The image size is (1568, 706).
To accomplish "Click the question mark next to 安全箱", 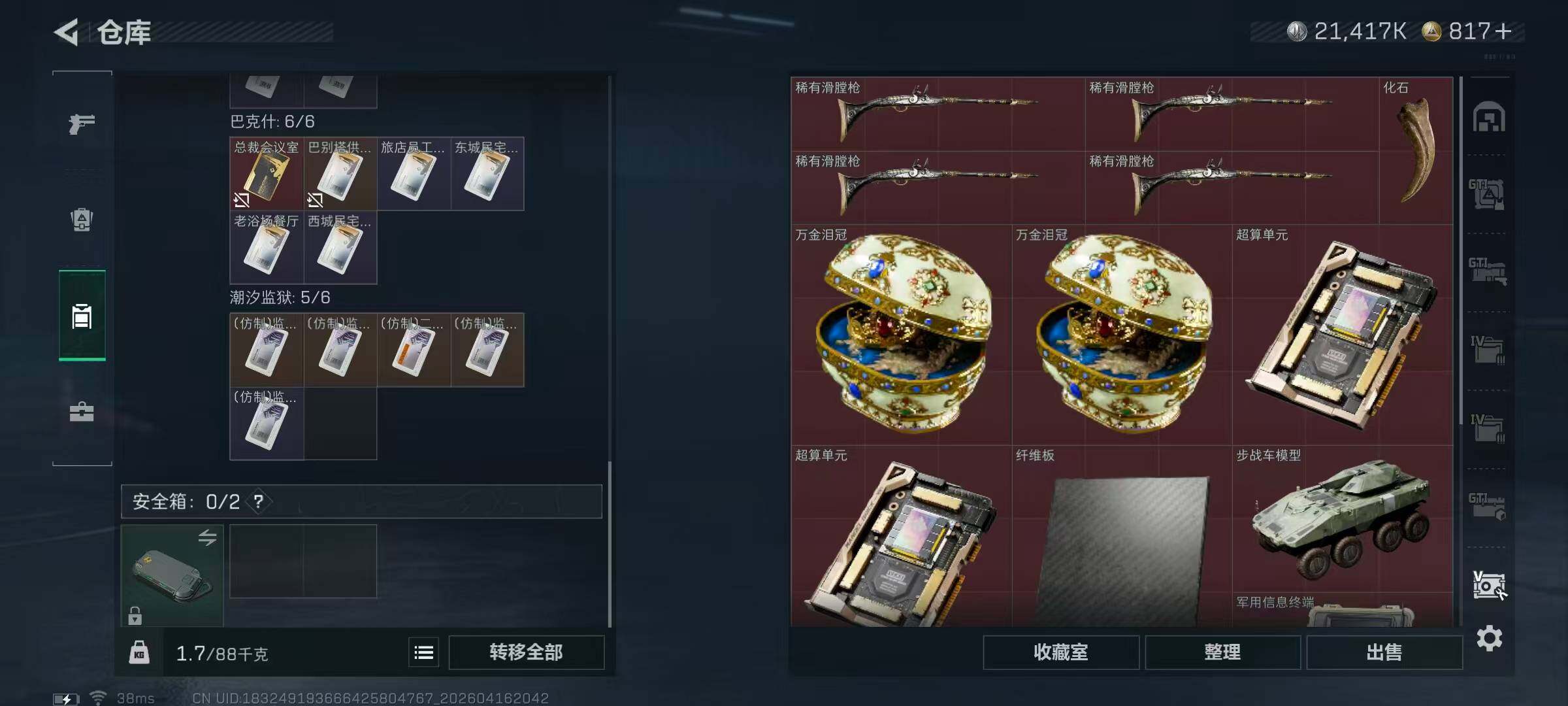I will tap(259, 501).
